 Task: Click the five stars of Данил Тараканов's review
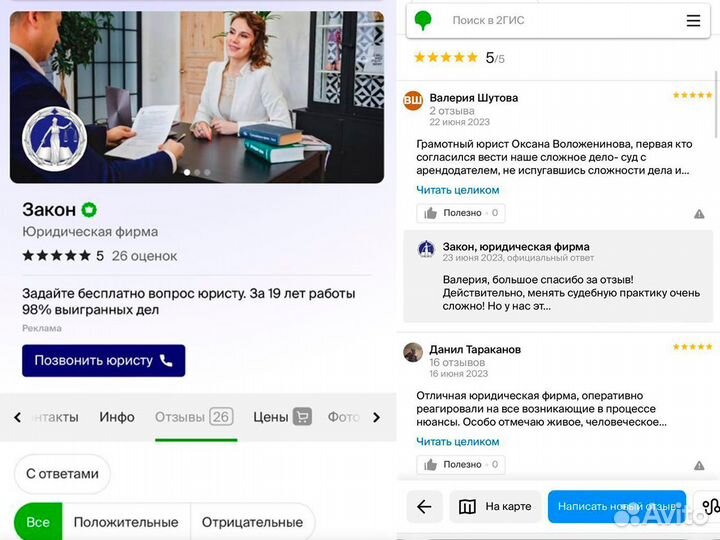pyautogui.click(x=692, y=347)
